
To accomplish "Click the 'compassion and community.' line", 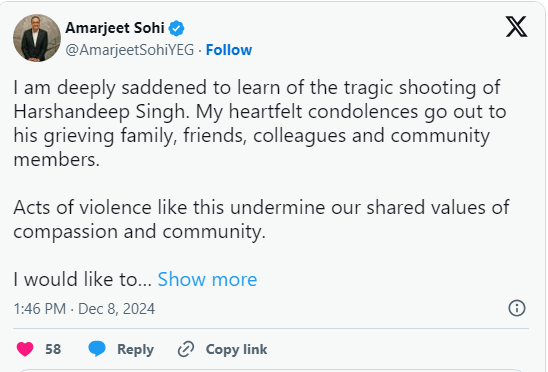I will click(x=139, y=232).
